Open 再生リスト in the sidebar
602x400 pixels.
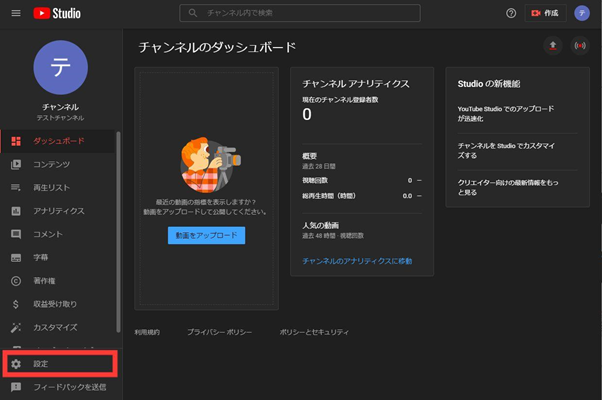click(58, 188)
